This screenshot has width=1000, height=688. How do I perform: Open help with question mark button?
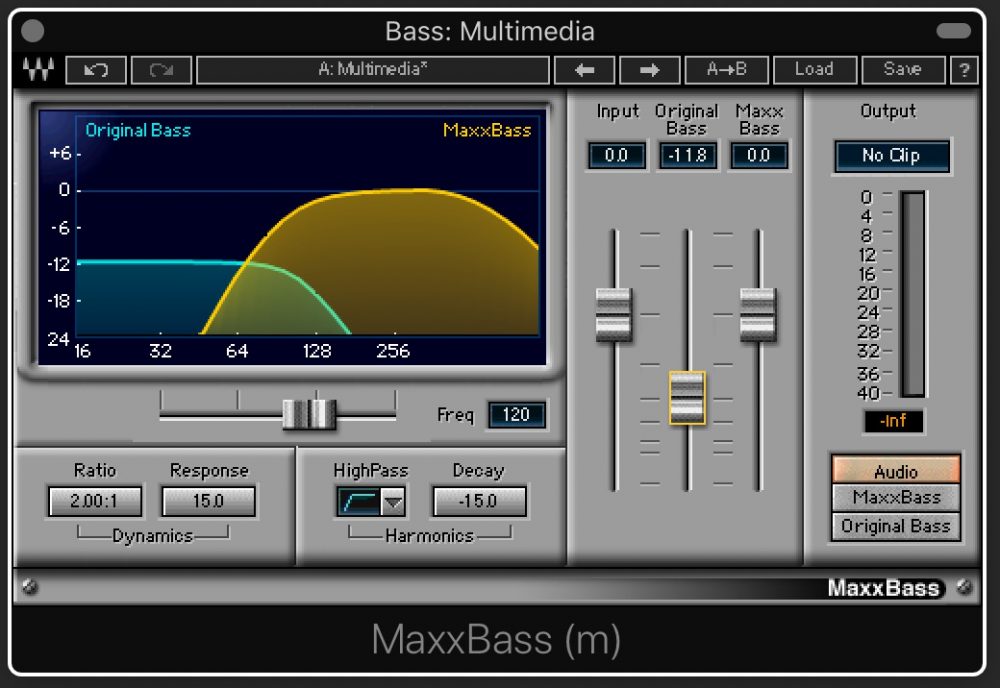(x=964, y=70)
